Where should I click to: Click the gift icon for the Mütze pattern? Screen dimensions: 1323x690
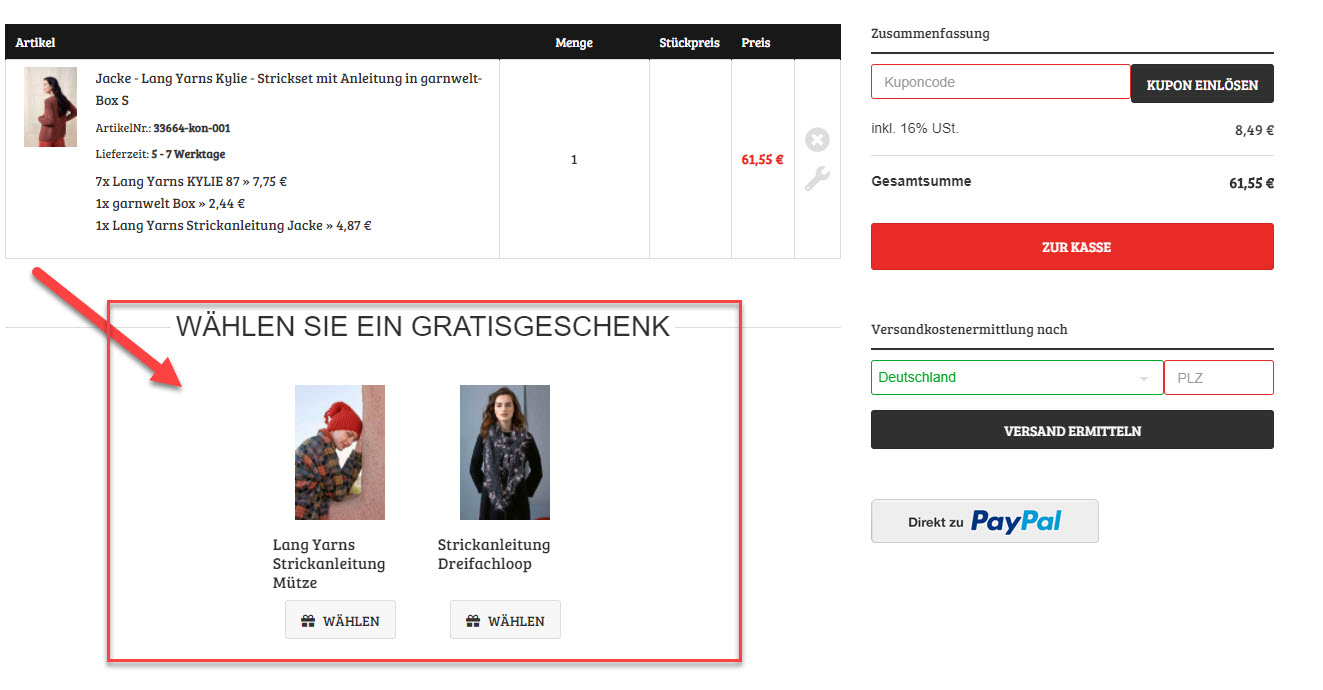pyautogui.click(x=308, y=621)
